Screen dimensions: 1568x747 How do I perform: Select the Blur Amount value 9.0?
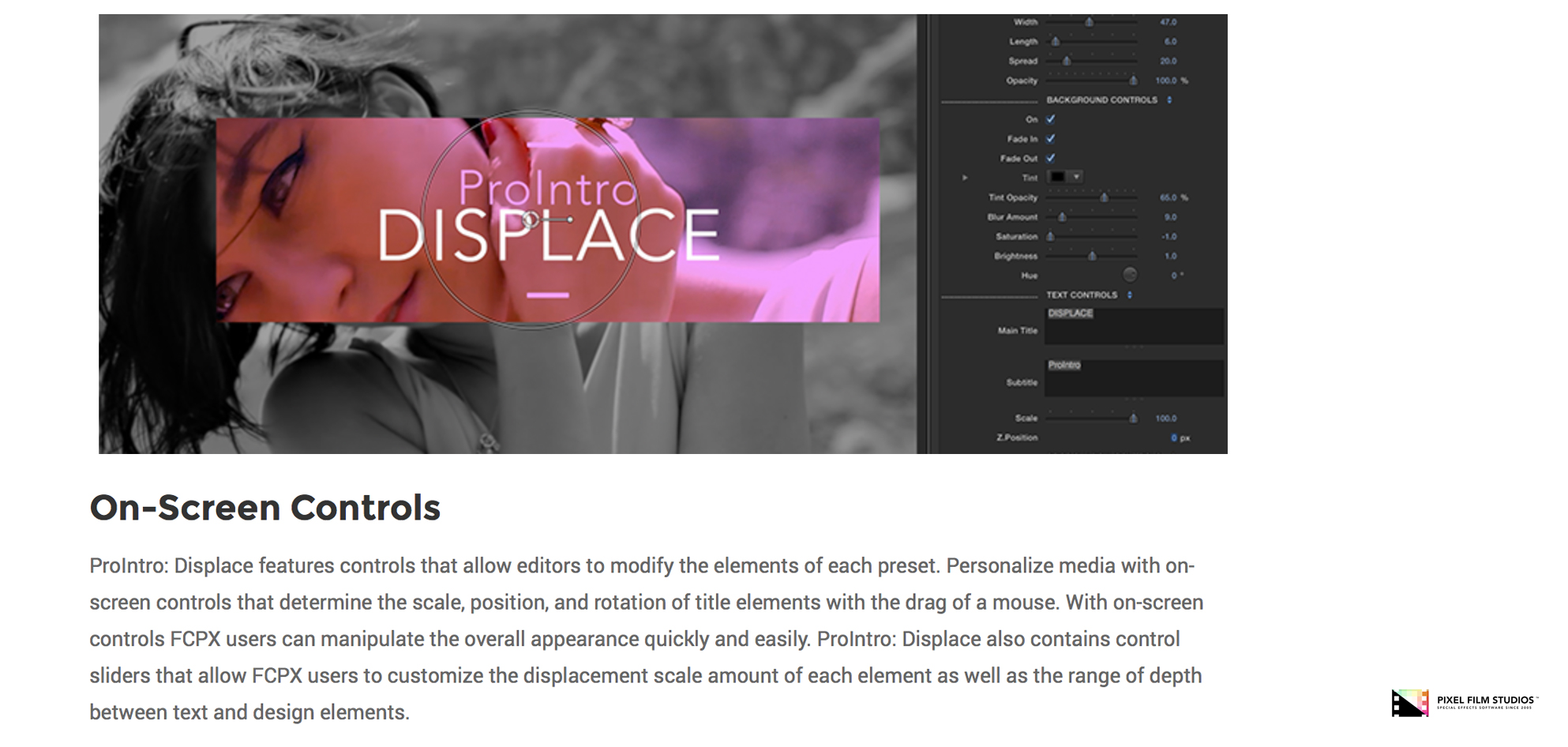click(1170, 217)
